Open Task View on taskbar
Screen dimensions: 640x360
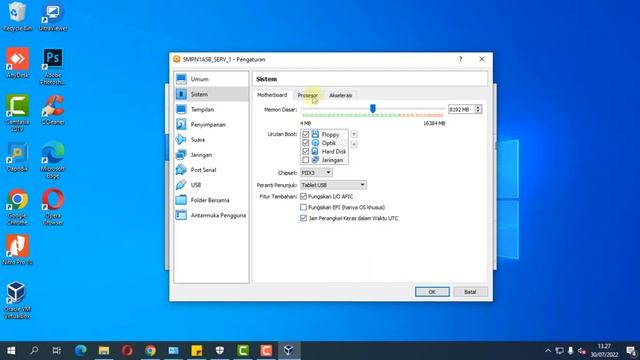coord(57,351)
